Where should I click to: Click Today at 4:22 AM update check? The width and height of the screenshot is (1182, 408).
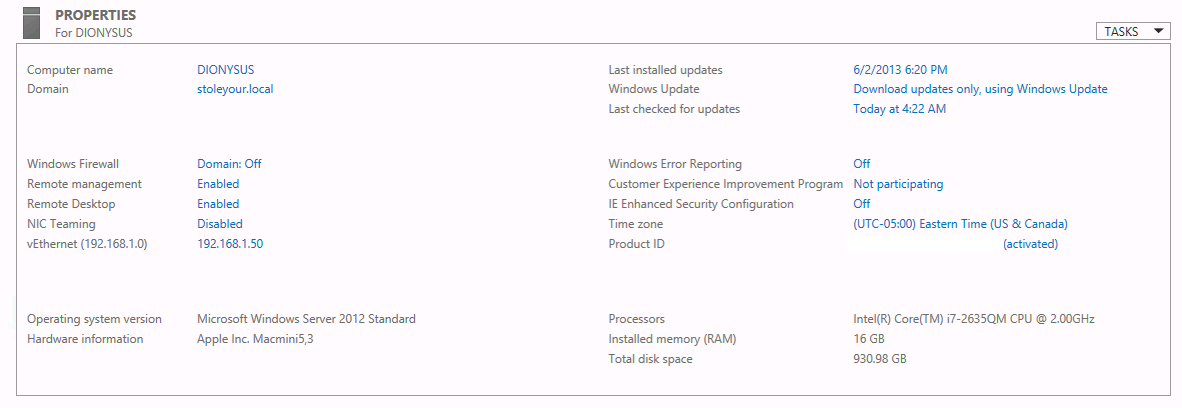[899, 109]
